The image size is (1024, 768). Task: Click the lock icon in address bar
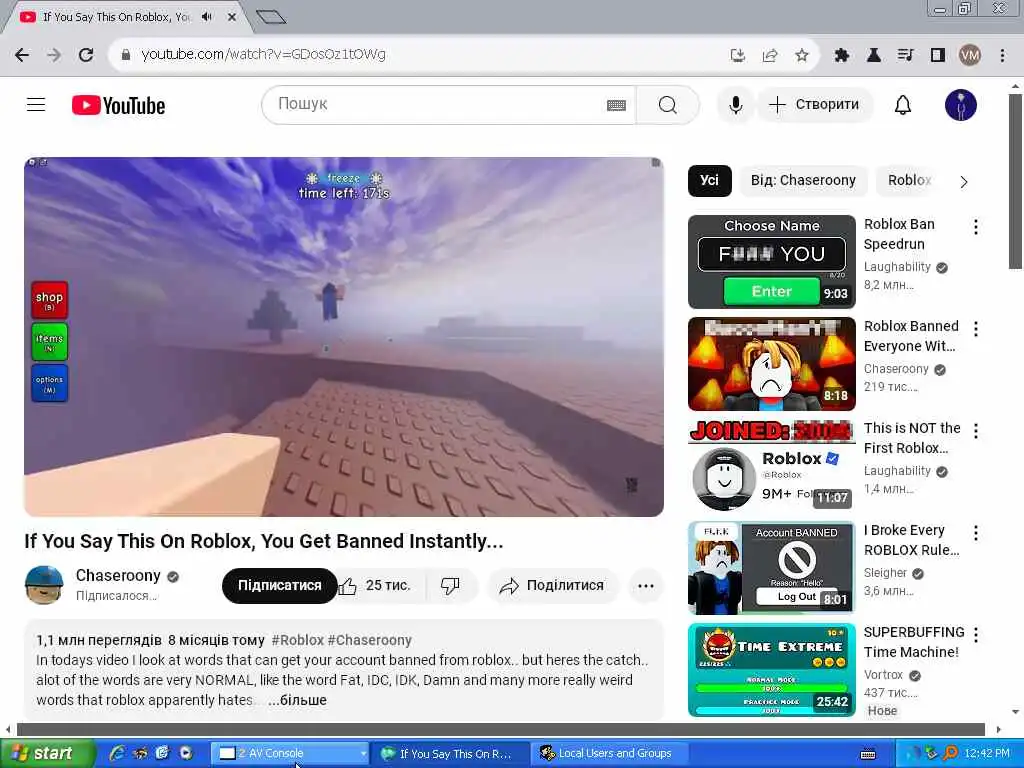tap(126, 55)
